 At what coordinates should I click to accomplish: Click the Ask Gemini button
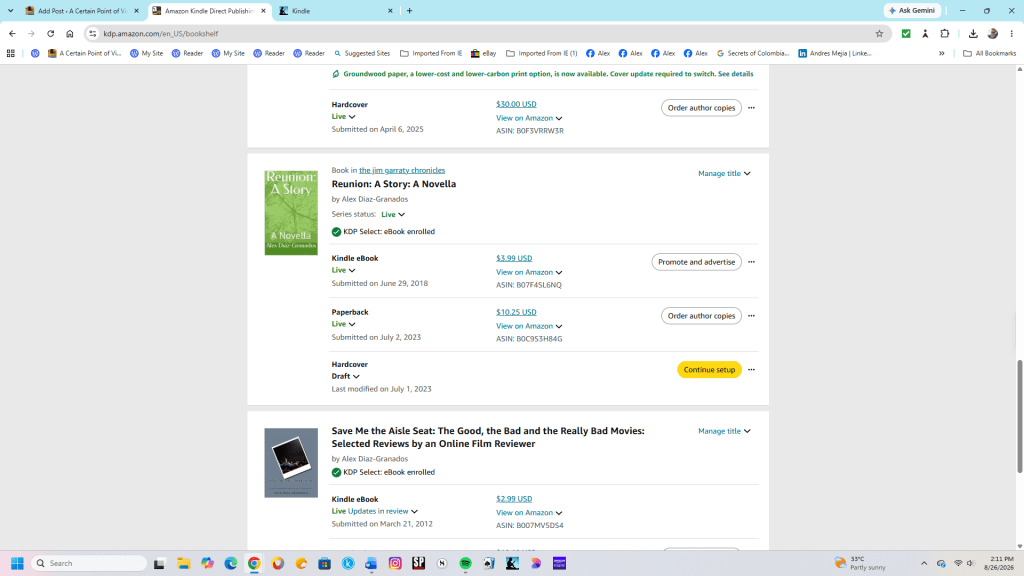(912, 10)
